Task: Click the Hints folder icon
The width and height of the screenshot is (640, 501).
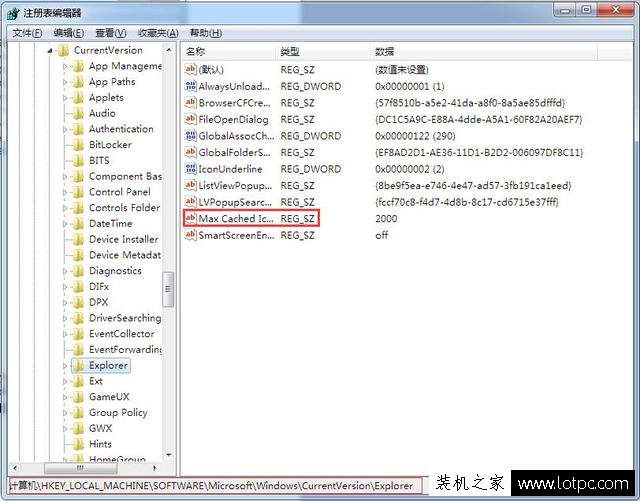Action: 78,444
